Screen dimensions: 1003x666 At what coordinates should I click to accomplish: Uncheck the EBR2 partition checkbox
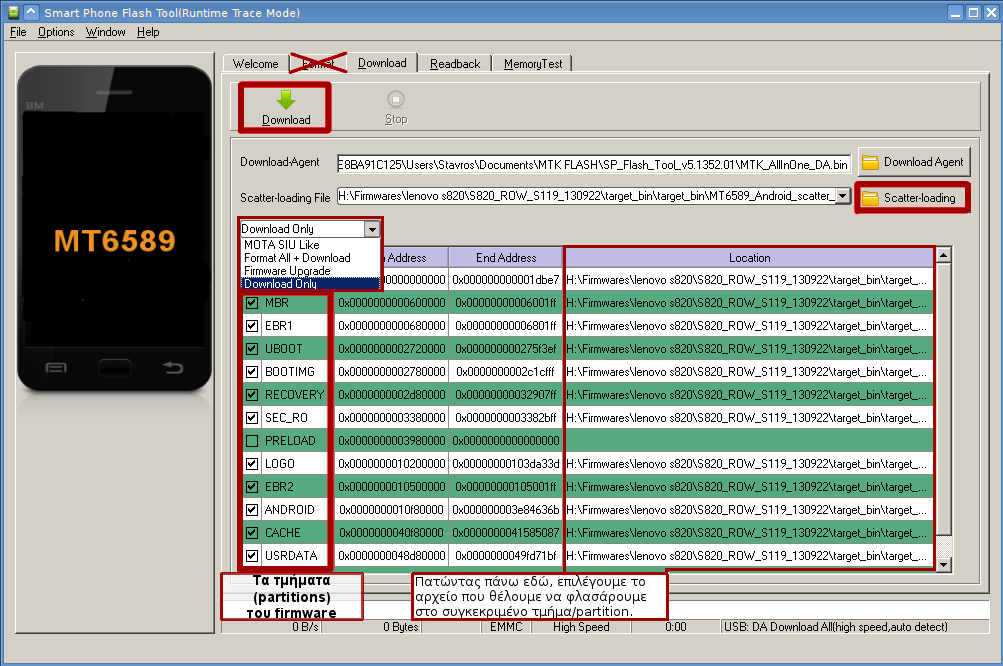coord(252,487)
